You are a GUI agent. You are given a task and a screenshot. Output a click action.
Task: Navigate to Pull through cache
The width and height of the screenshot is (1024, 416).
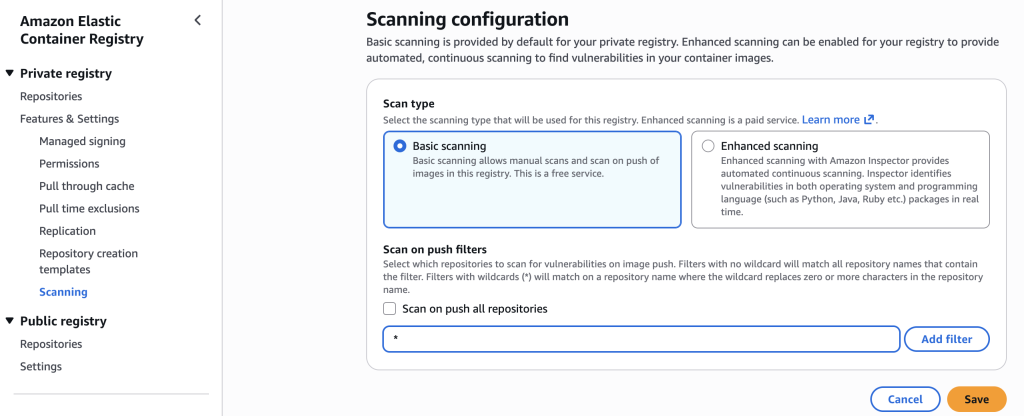pos(87,186)
